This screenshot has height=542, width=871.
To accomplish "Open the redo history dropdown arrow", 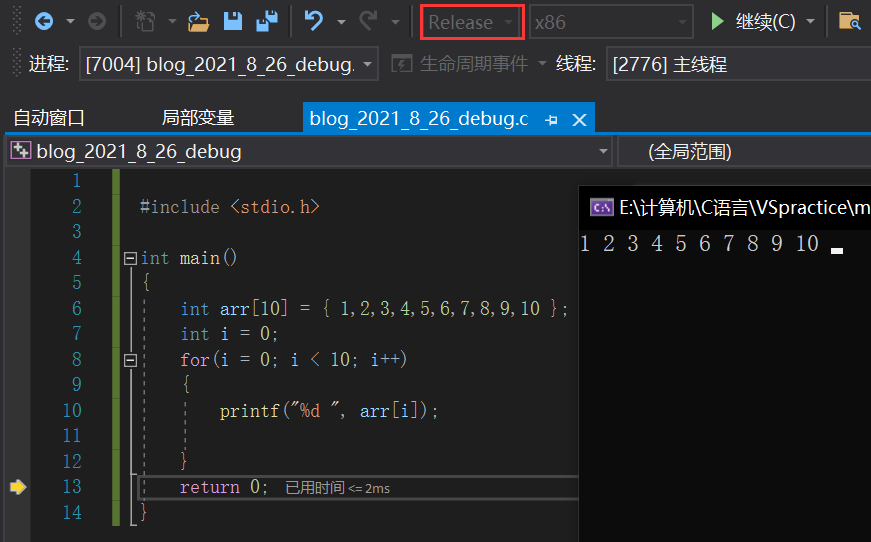I will [396, 22].
